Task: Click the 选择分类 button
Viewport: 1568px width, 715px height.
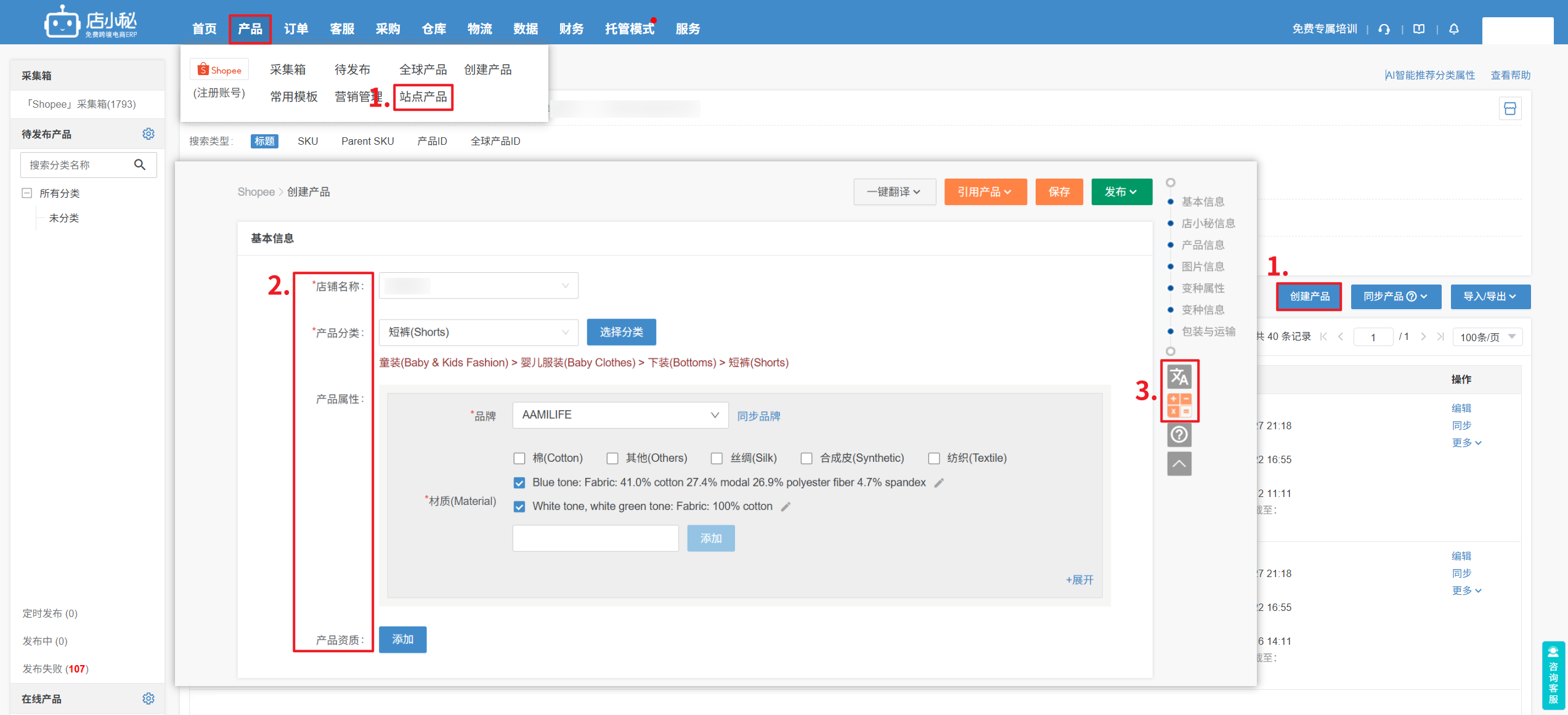Action: click(621, 333)
